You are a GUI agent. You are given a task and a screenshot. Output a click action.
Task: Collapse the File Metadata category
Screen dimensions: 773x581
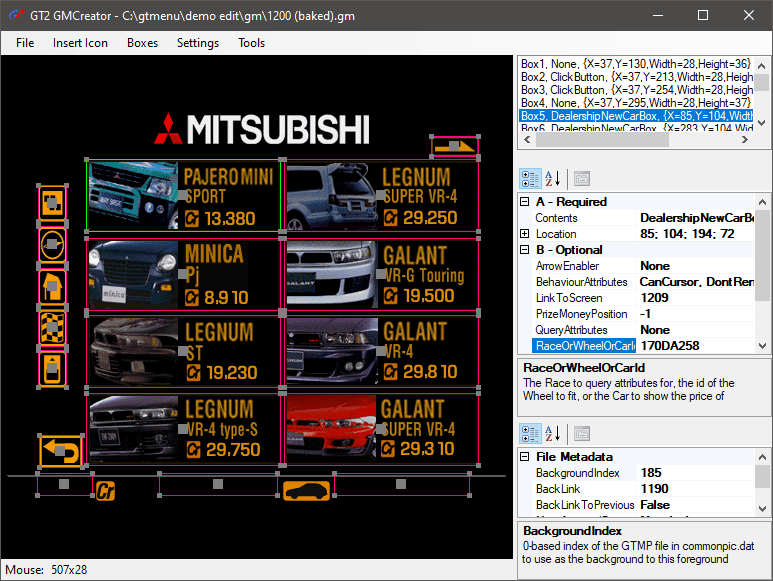pyautogui.click(x=525, y=457)
